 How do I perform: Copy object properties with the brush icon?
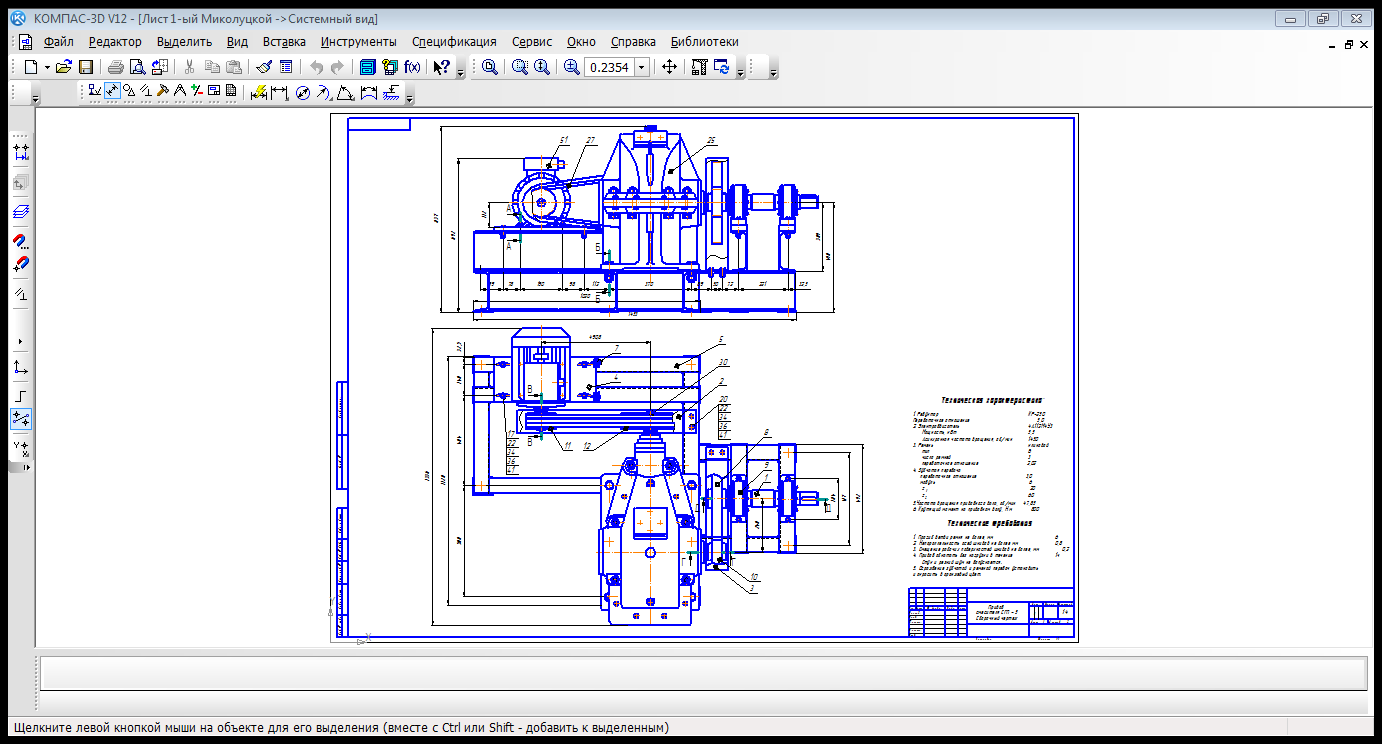(x=264, y=67)
